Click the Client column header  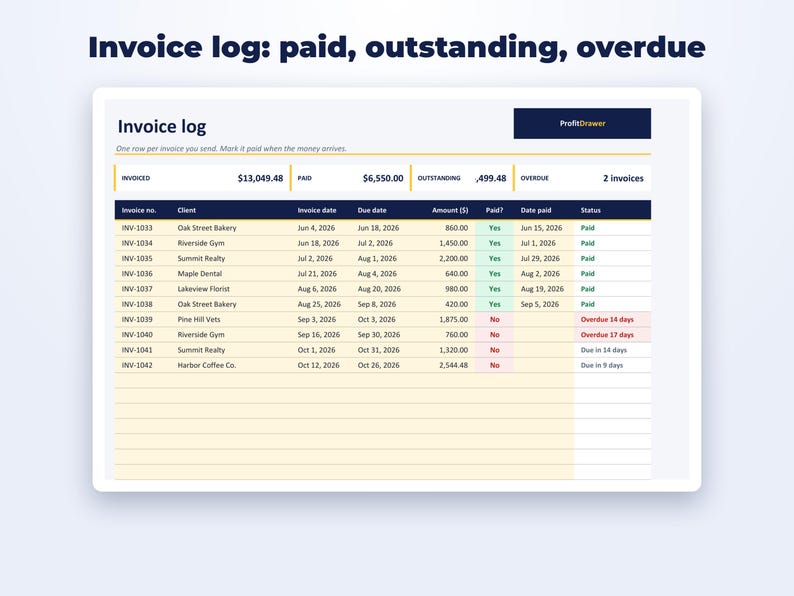186,210
